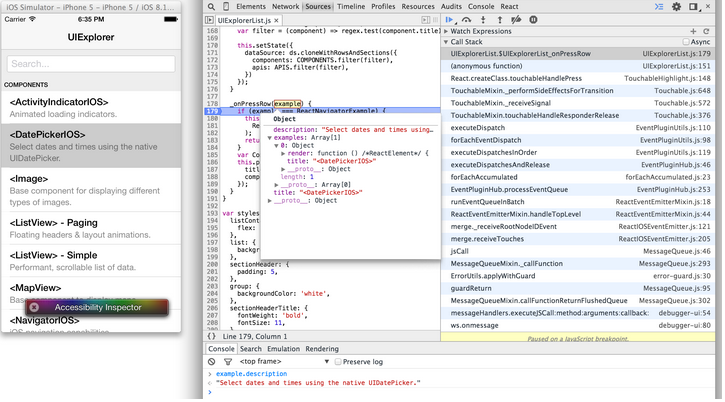Screen dimensions: 725x402
Task: Expand the Watch Expressions section
Action: [480, 31]
